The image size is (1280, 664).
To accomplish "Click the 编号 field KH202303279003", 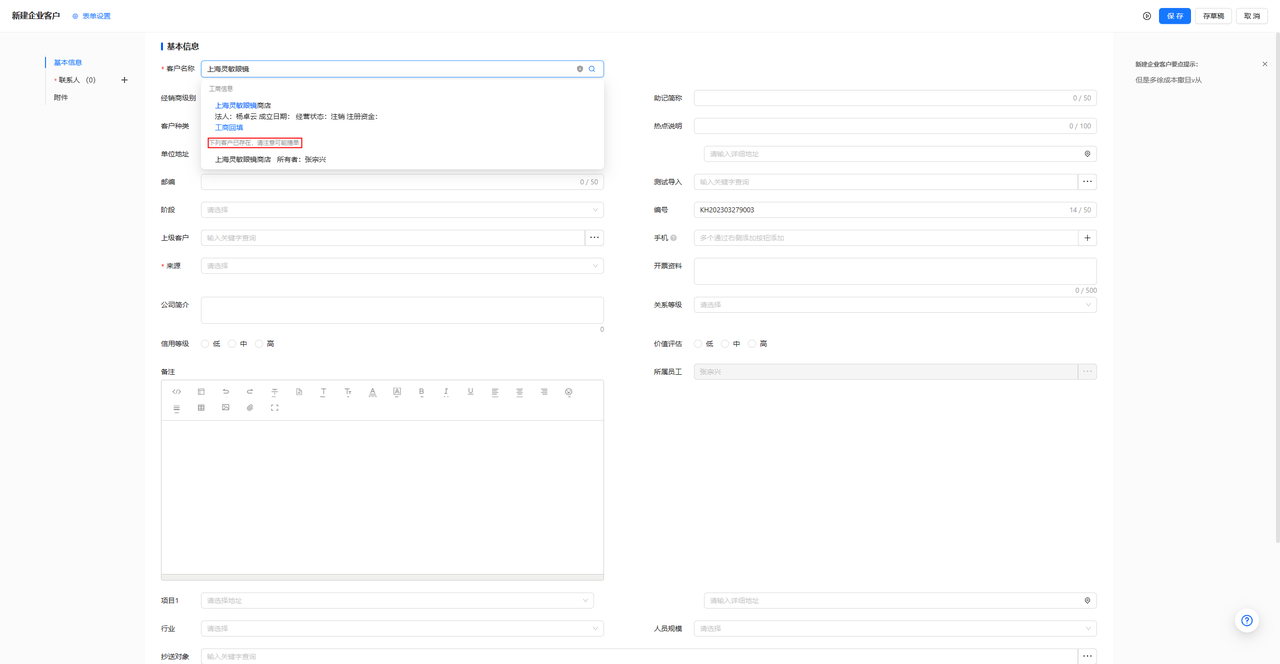I will point(895,210).
